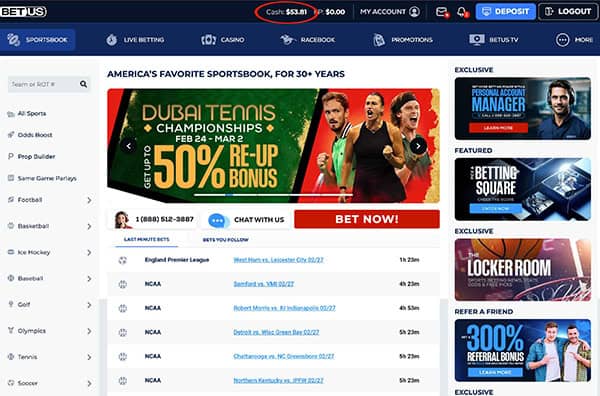
Task: Open the messages envelope icon
Action: click(x=442, y=12)
